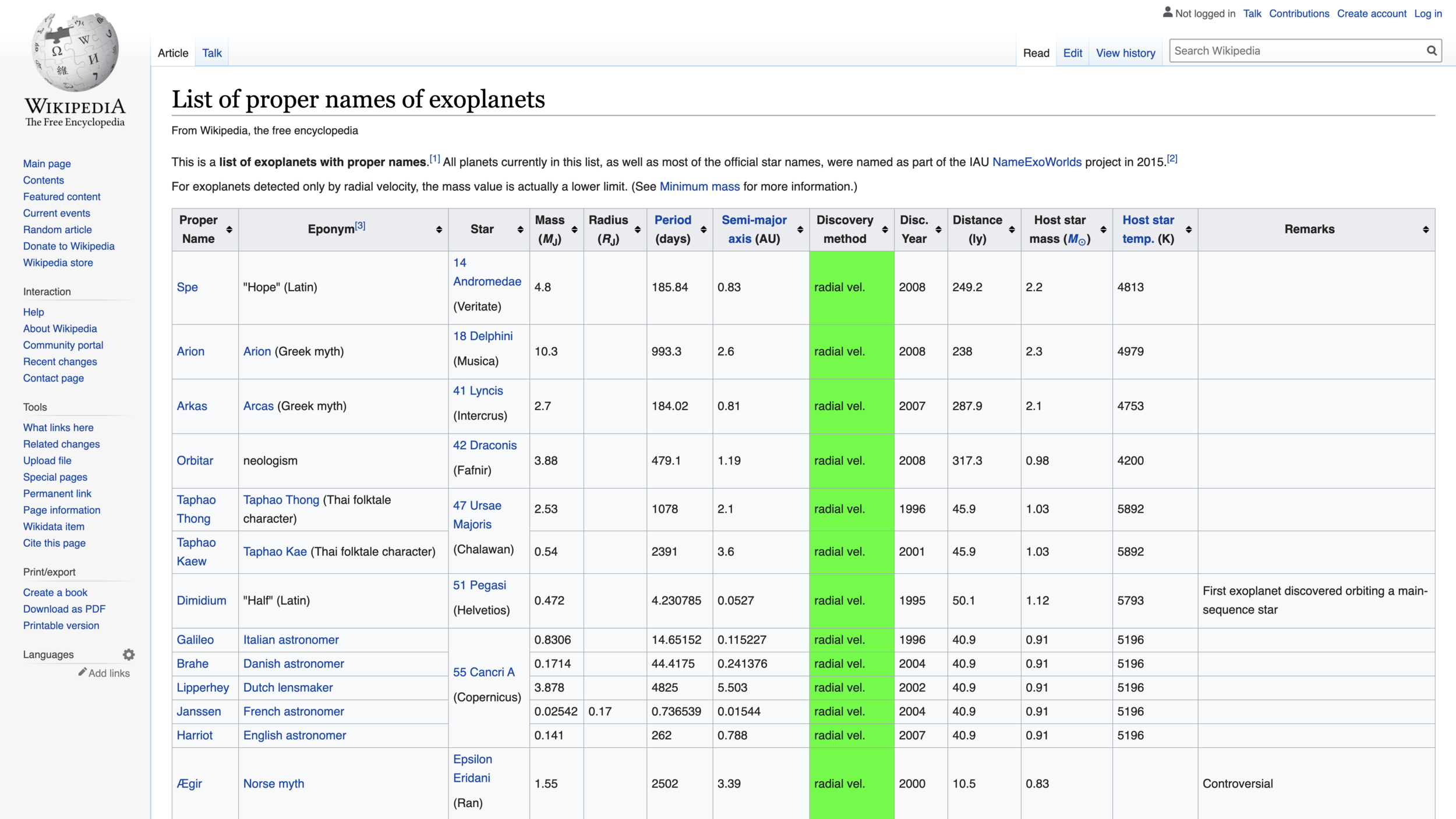Sort by Discovery method arrows

click(885, 230)
